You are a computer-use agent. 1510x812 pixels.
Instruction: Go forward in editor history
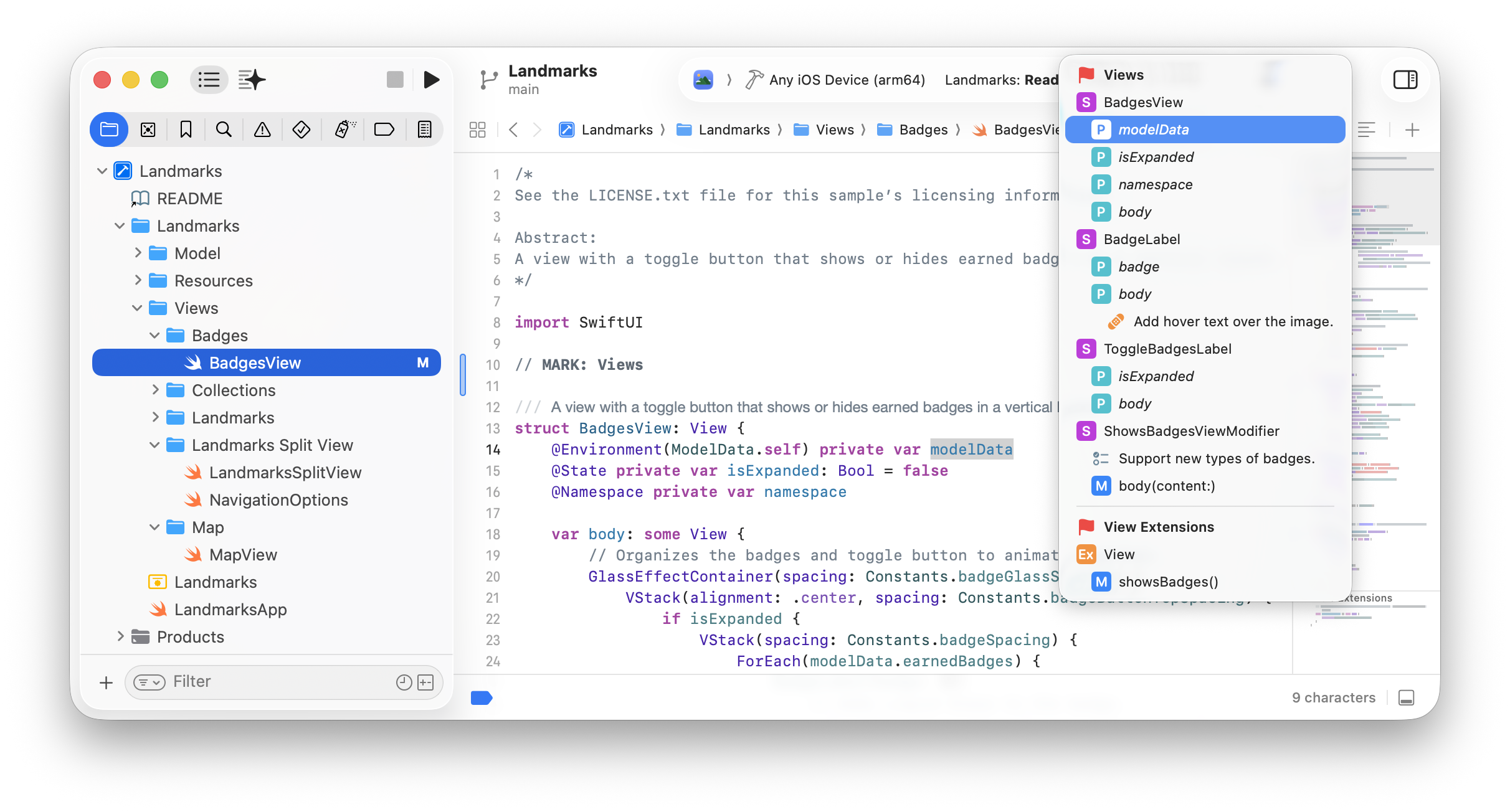coord(537,130)
